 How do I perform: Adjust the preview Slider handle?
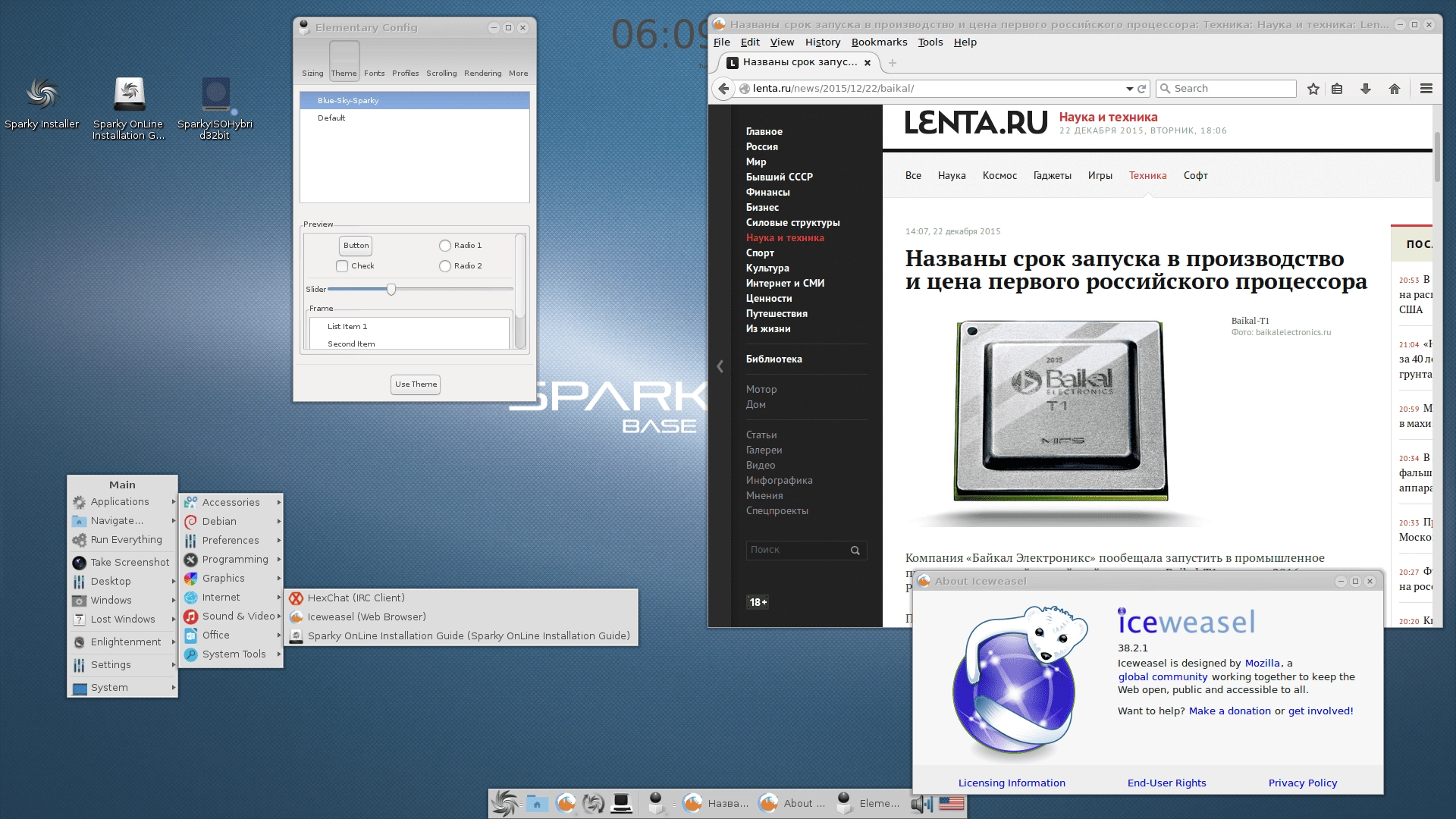(391, 289)
